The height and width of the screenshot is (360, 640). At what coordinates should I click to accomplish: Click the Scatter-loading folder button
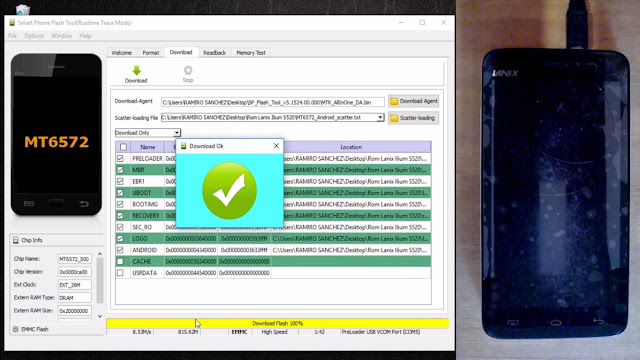413,118
